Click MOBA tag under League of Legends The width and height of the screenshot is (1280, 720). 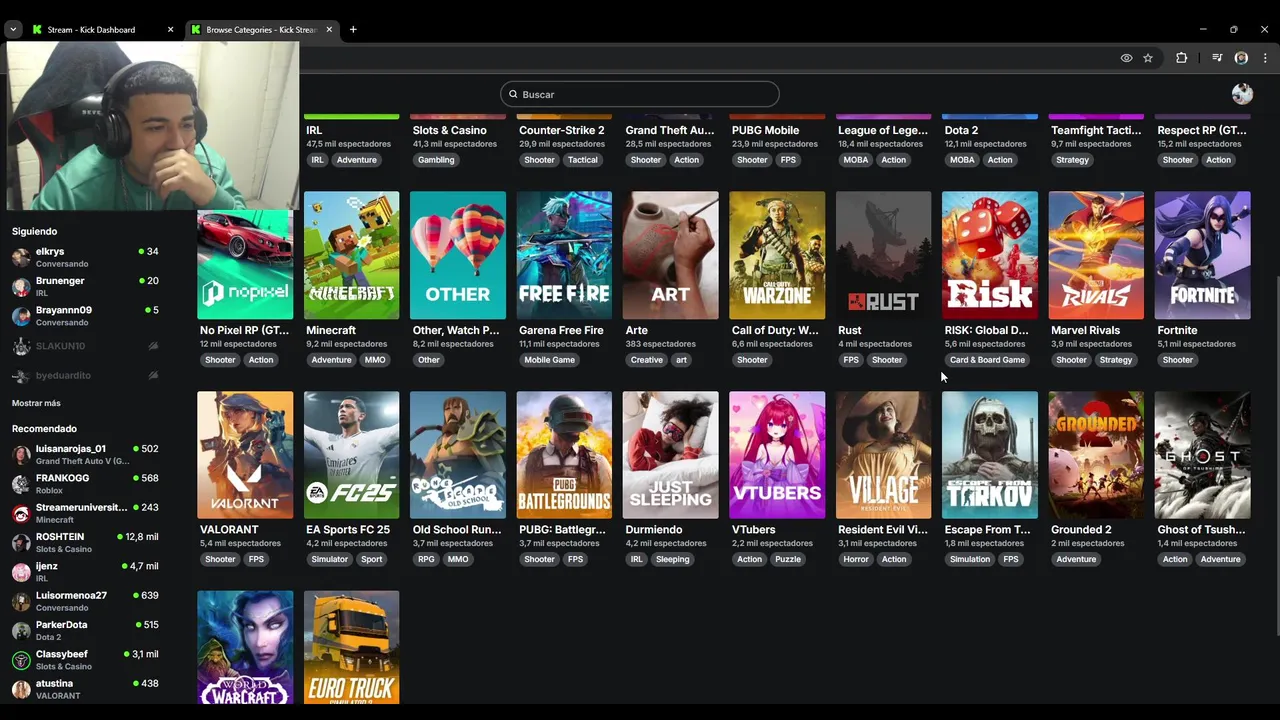pos(856,160)
